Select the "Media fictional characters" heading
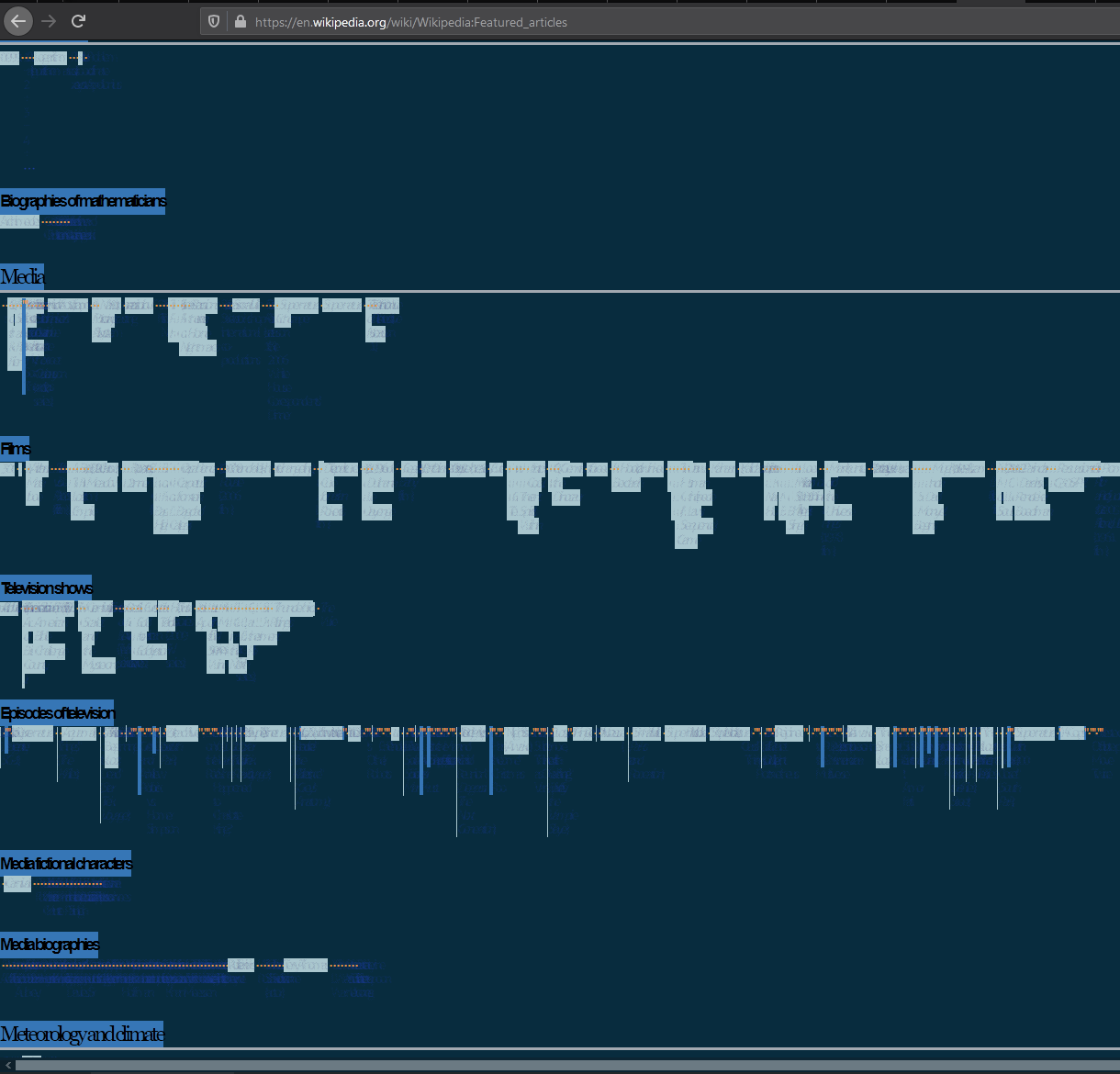 coord(65,864)
